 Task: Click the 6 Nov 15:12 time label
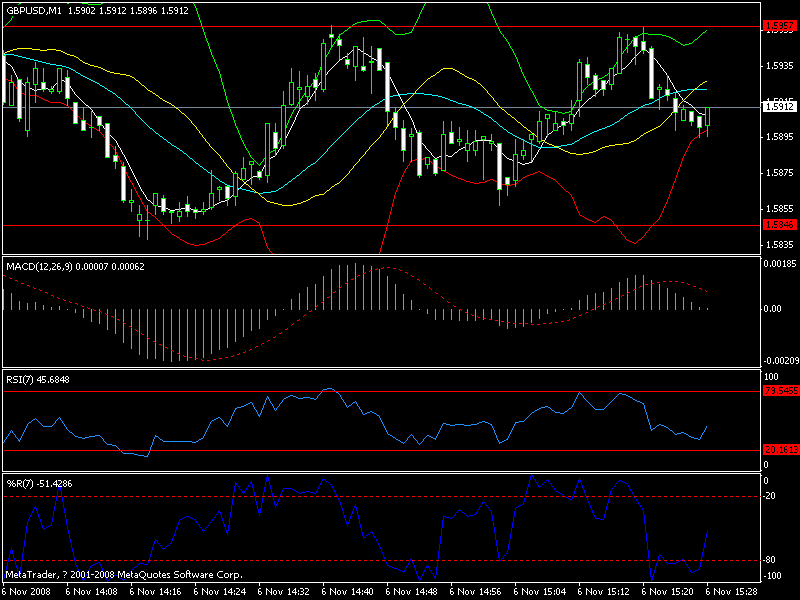604,592
